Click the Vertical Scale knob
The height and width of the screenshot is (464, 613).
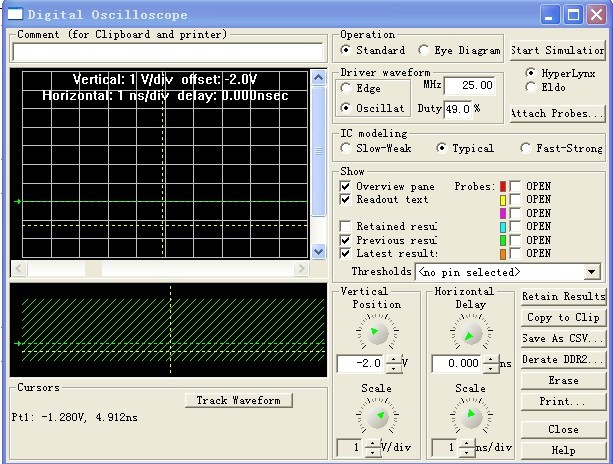tap(376, 416)
